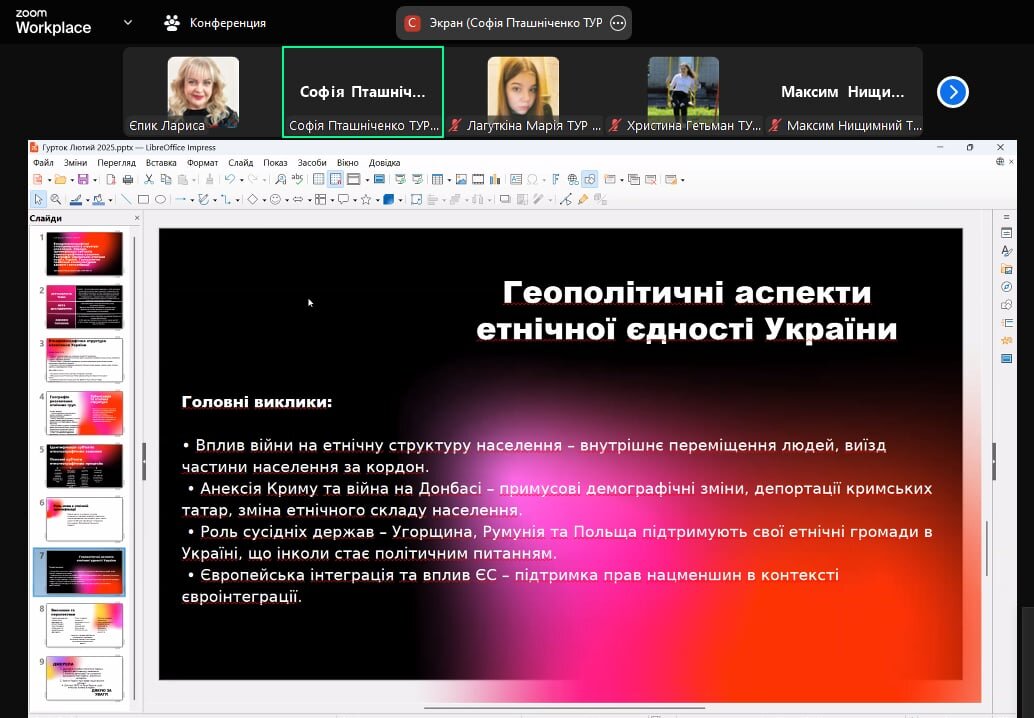
Task: Show next participants with blue arrow button
Action: pyautogui.click(x=952, y=92)
